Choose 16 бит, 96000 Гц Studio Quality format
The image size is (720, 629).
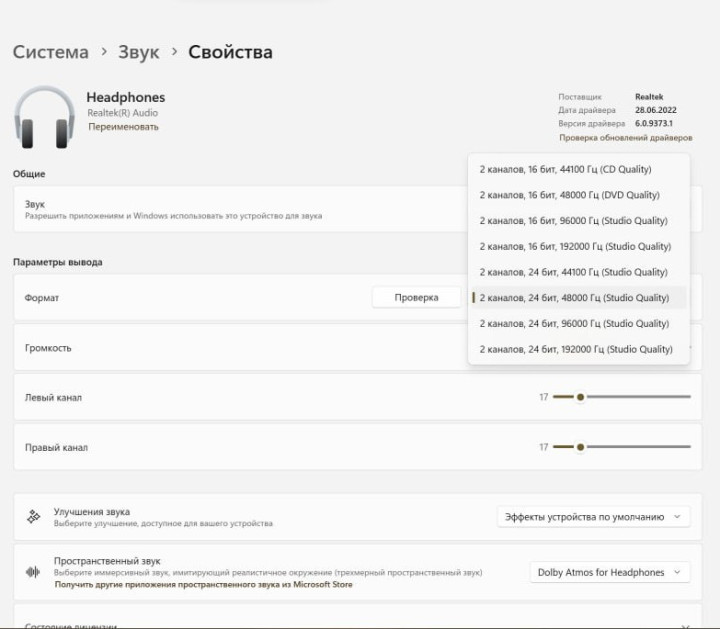tap(573, 221)
